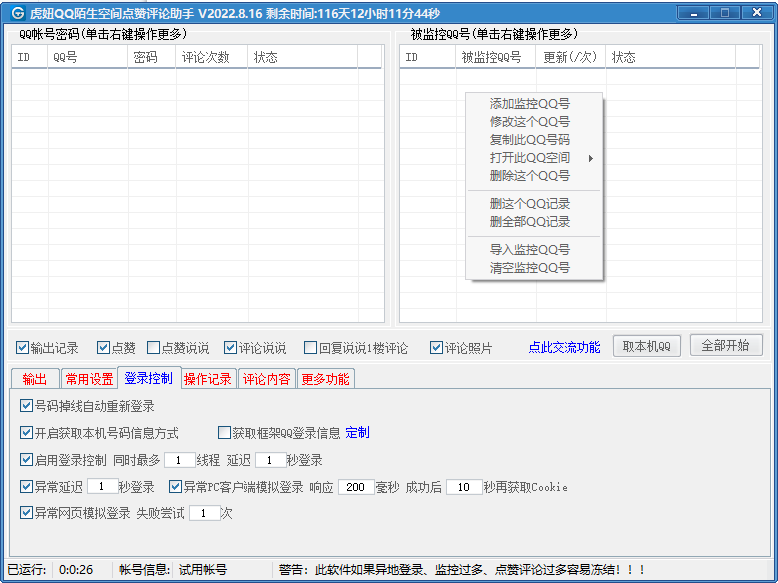Click 试用帐号 in the status bar
The image size is (778, 583).
pos(202,570)
